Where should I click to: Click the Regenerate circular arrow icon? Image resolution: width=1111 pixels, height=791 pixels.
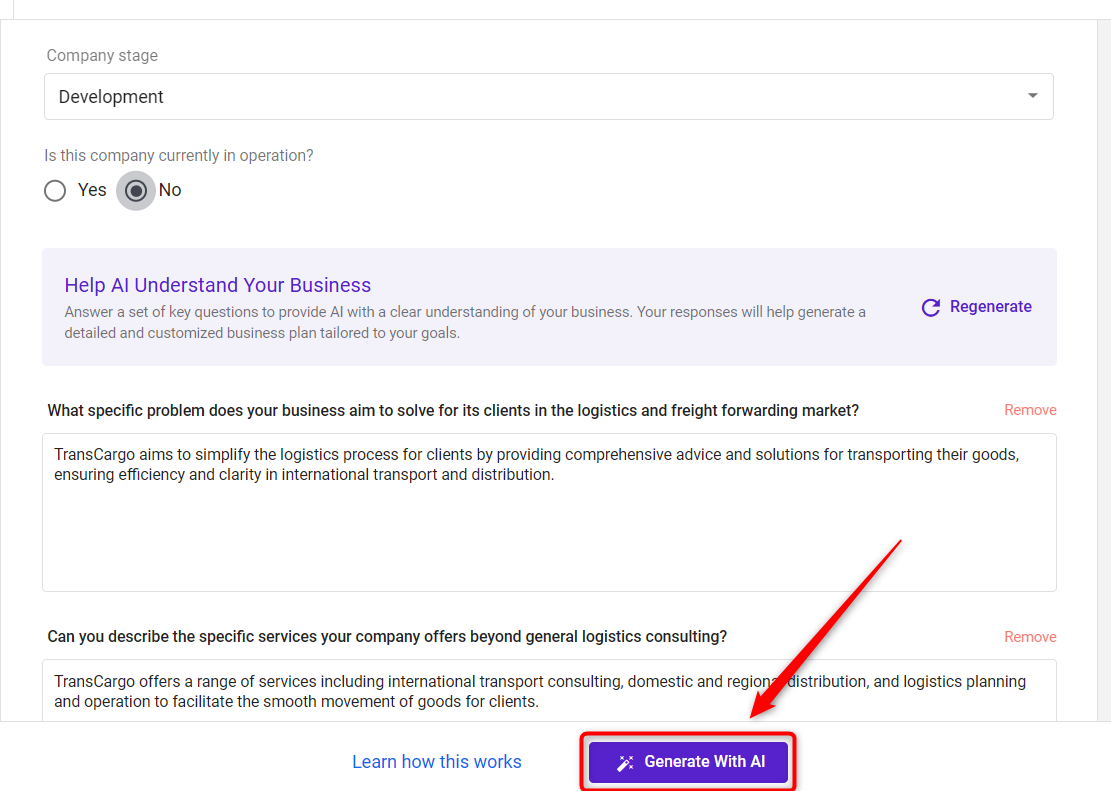point(931,307)
